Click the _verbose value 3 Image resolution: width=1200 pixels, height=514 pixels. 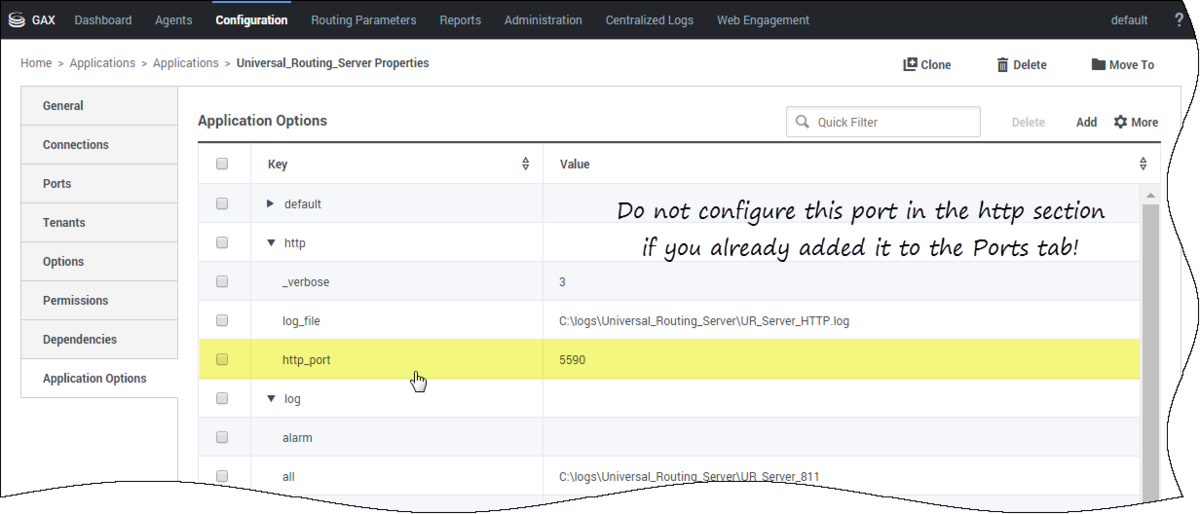(x=563, y=282)
